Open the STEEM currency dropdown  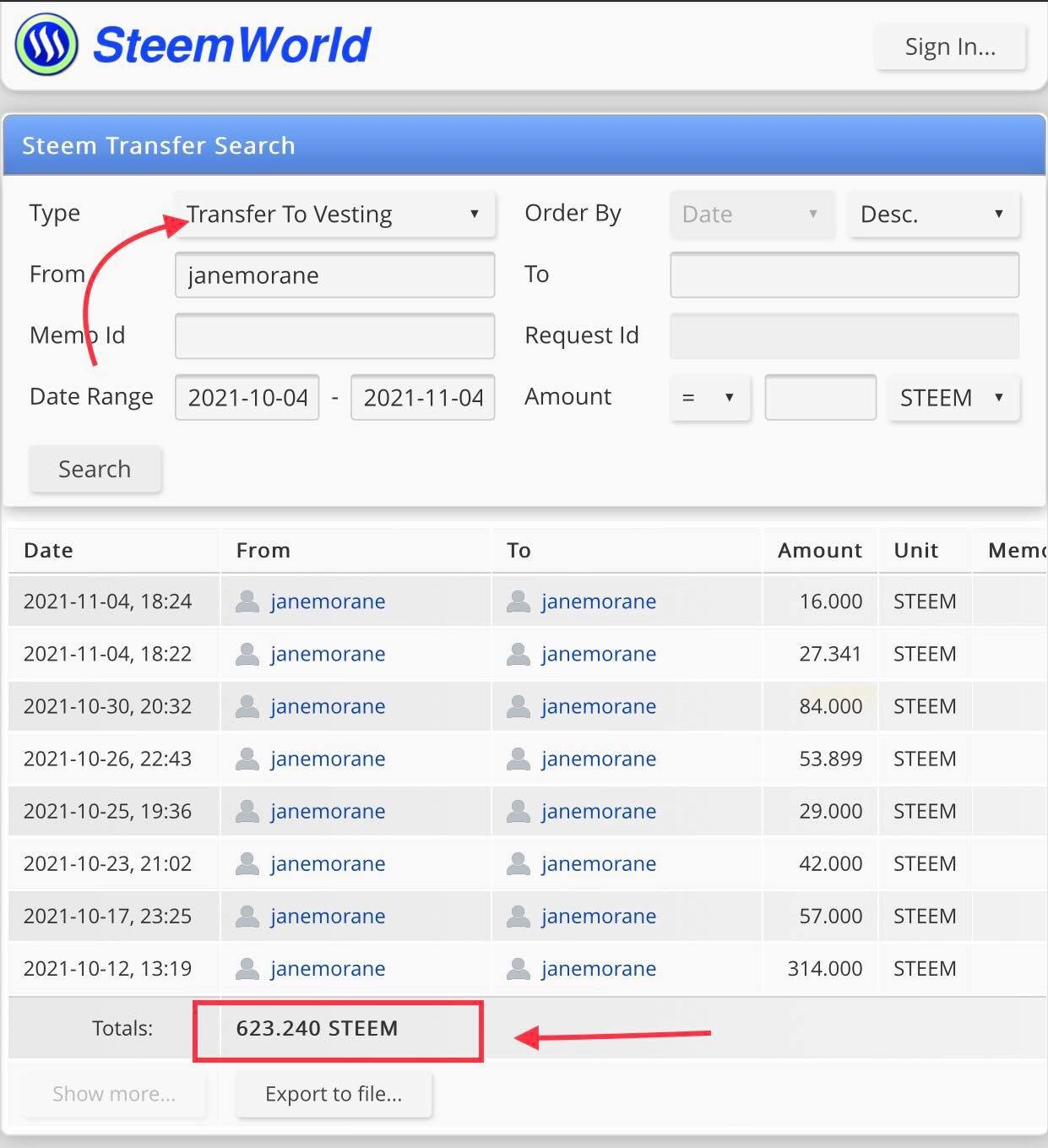[x=953, y=398]
